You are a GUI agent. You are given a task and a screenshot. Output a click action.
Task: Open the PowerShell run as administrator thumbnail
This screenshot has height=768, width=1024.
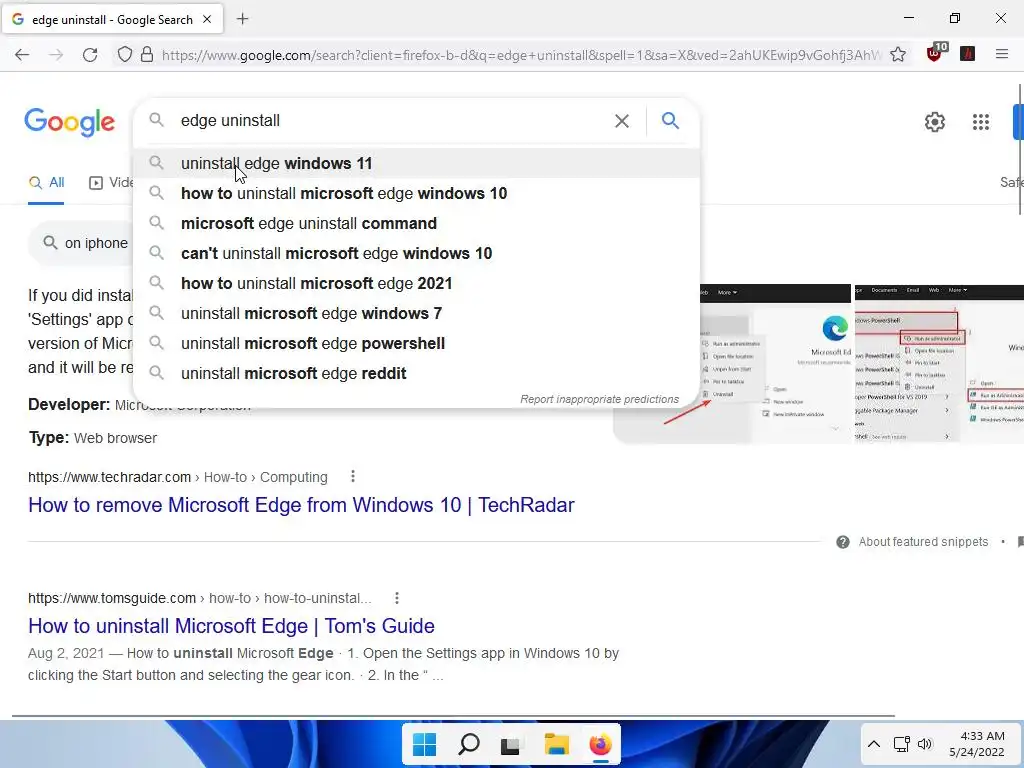coord(939,364)
